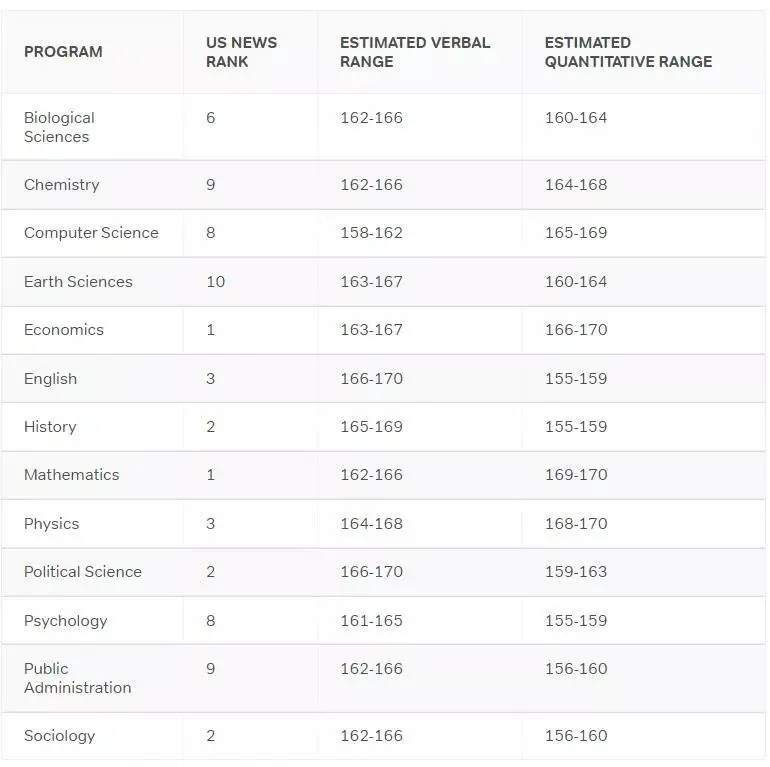Click the Physics quantitative range 168-170
Viewport: 770px width, 767px height.
(576, 523)
